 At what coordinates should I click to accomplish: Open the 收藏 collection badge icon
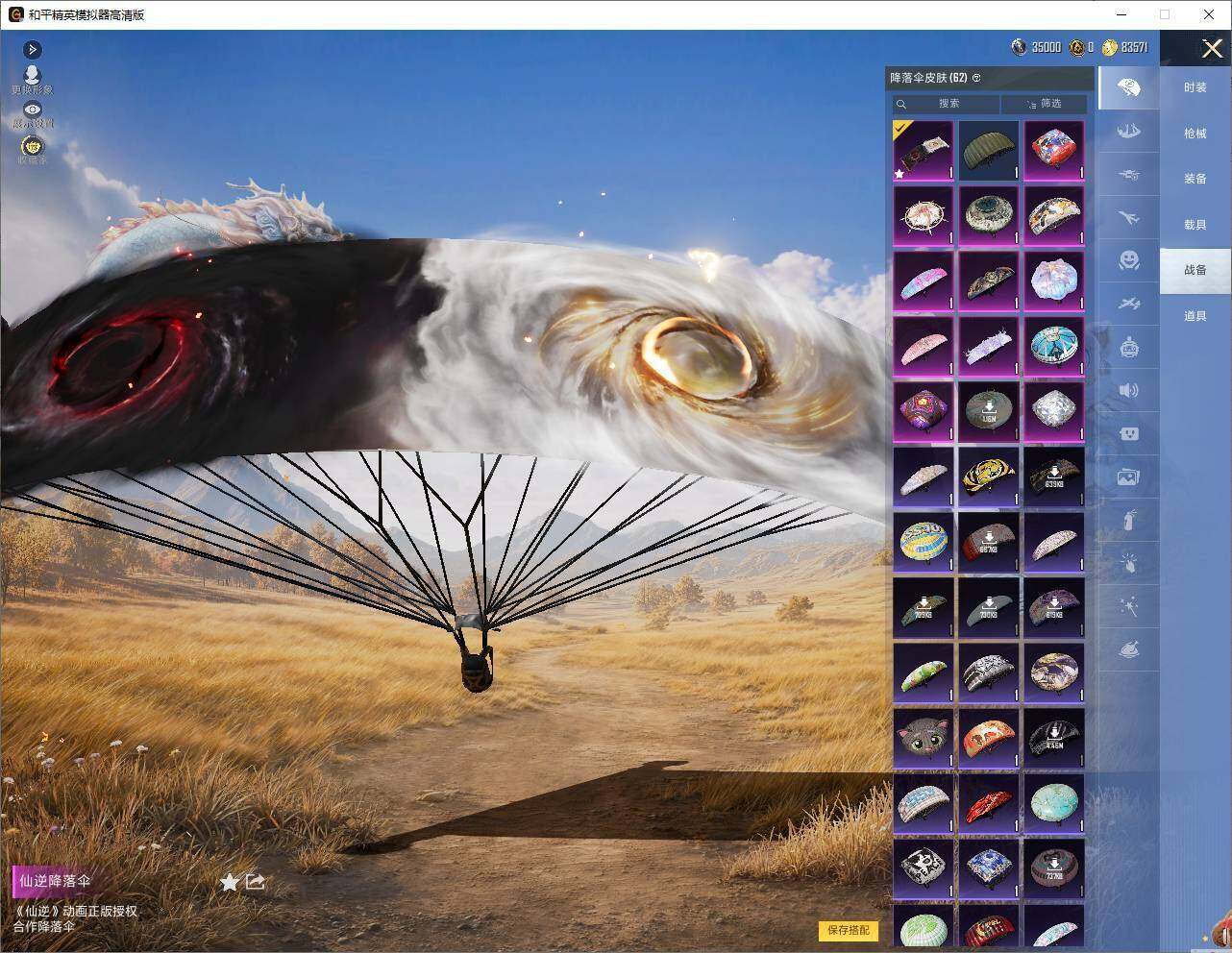click(33, 146)
